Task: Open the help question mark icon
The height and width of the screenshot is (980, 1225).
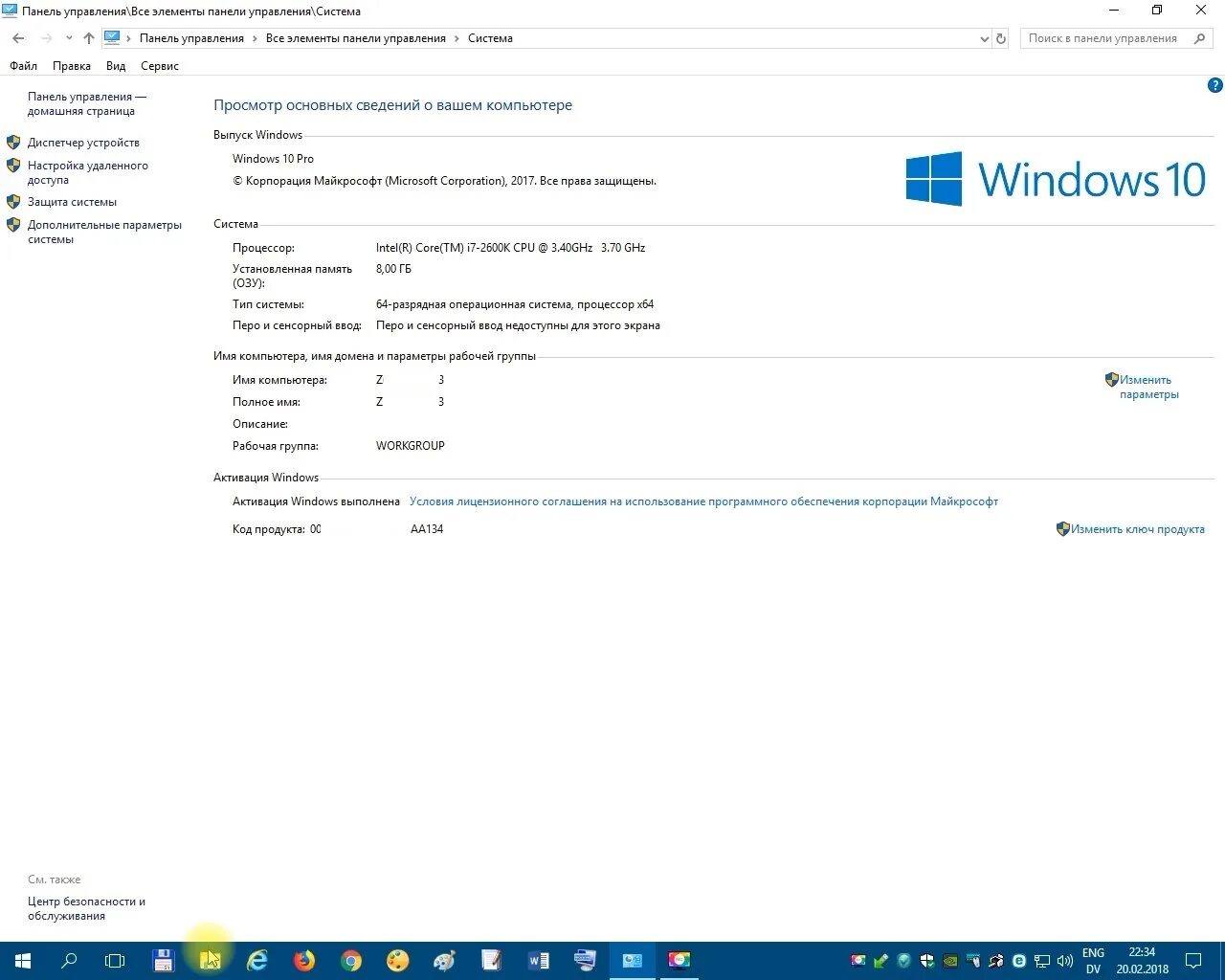Action: [x=1215, y=85]
